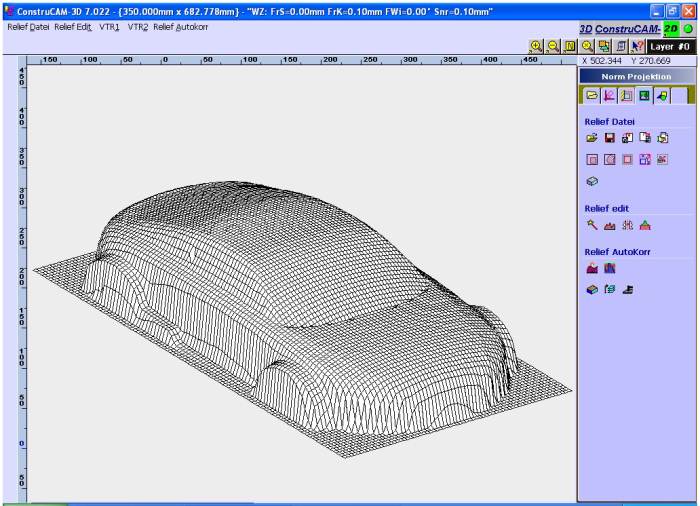Click the Norm Projektion panel header

tap(637, 77)
